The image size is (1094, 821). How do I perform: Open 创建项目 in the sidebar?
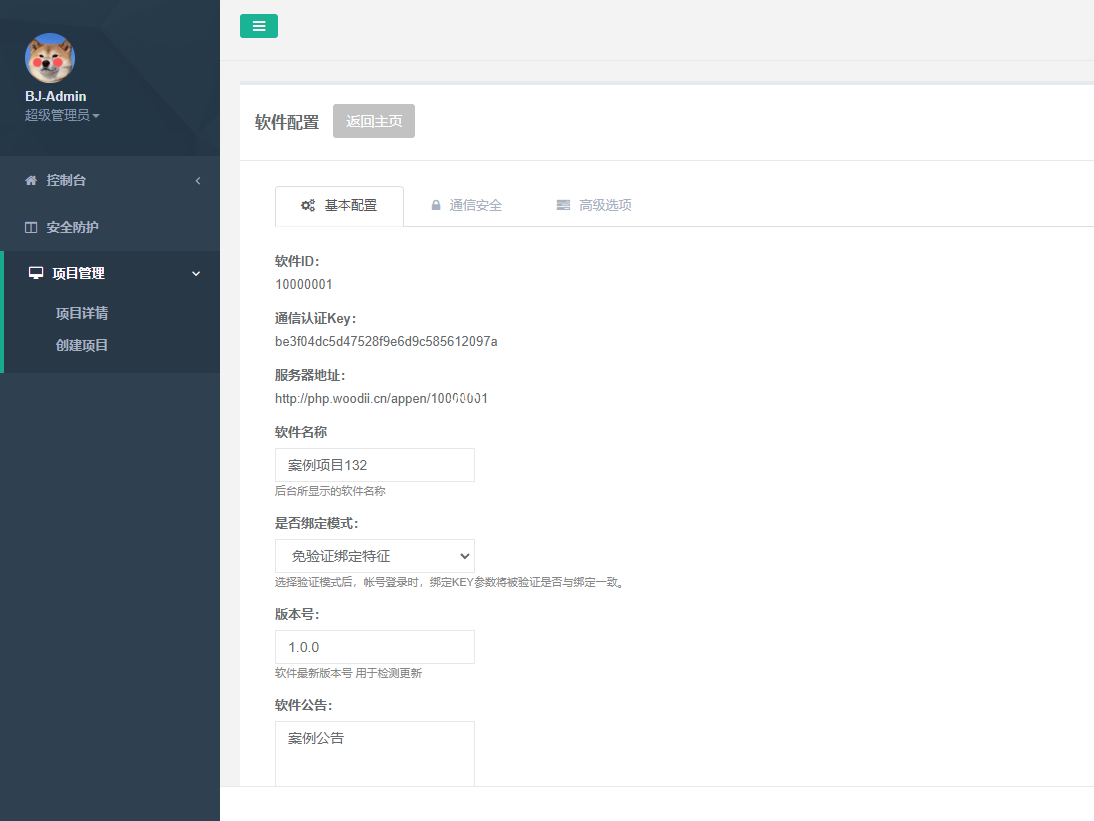tap(82, 345)
